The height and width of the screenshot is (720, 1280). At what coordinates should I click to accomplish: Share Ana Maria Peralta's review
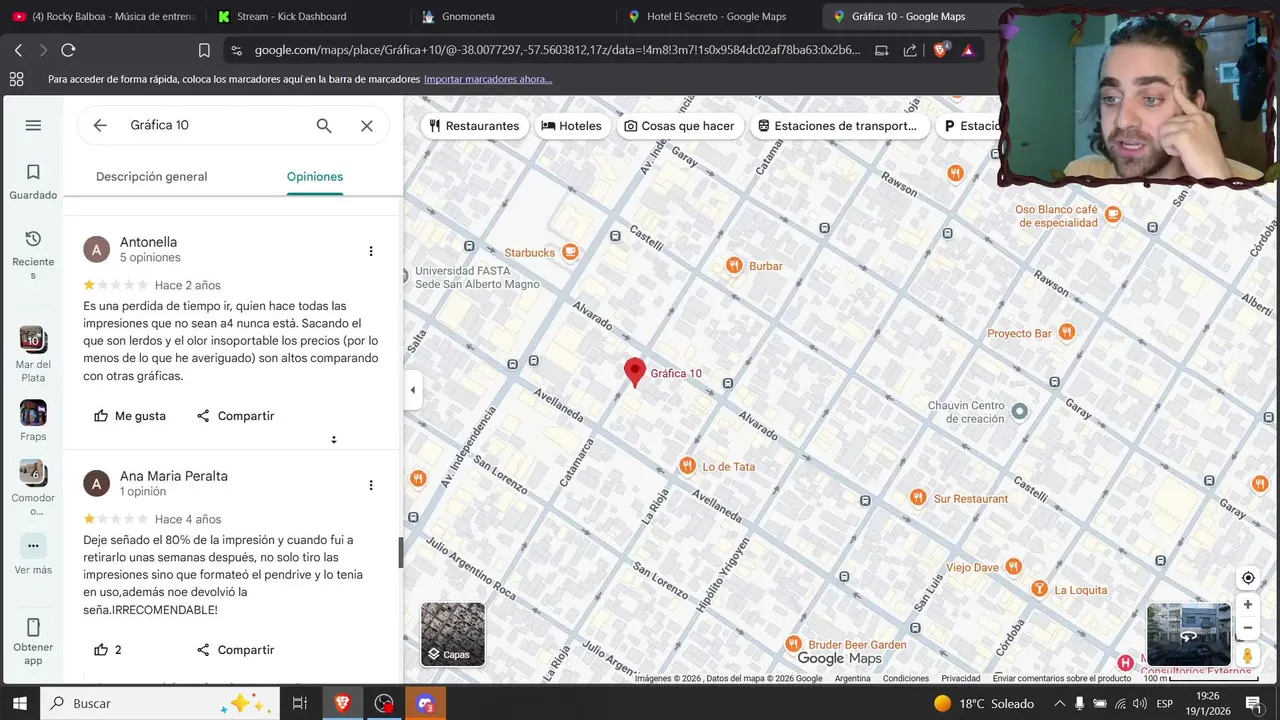coord(235,650)
